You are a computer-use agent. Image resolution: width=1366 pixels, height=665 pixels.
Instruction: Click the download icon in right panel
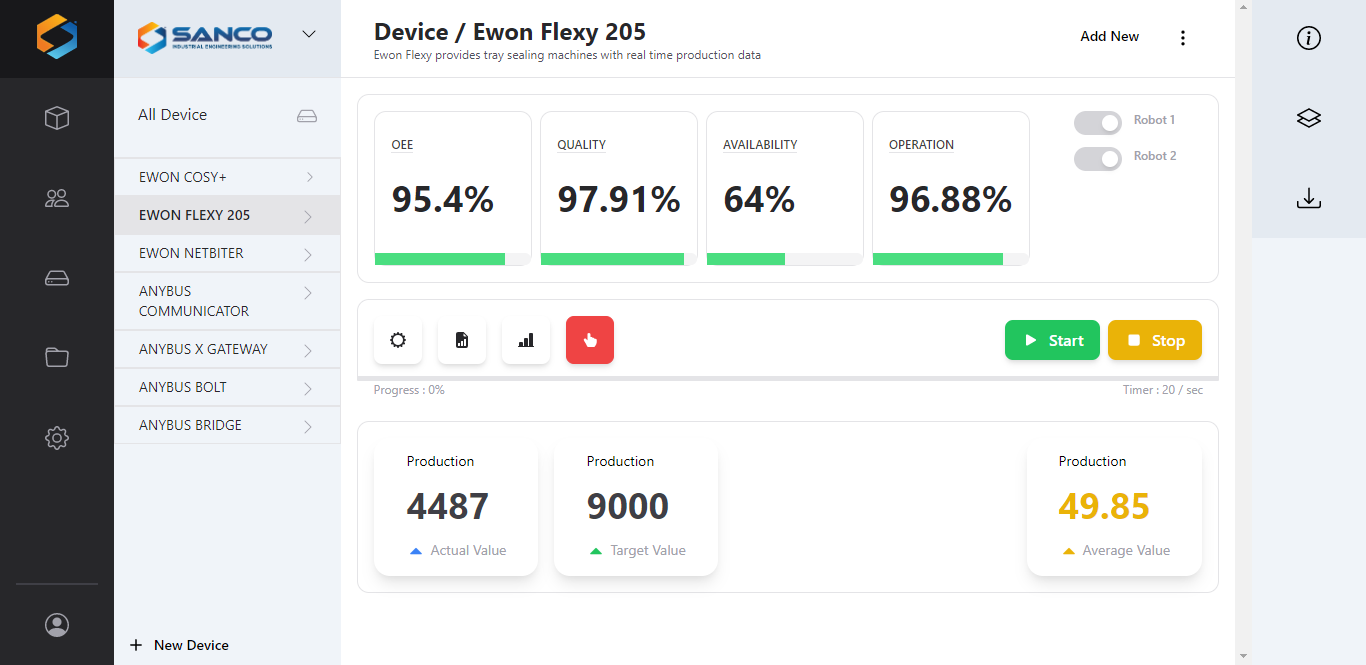click(x=1309, y=199)
